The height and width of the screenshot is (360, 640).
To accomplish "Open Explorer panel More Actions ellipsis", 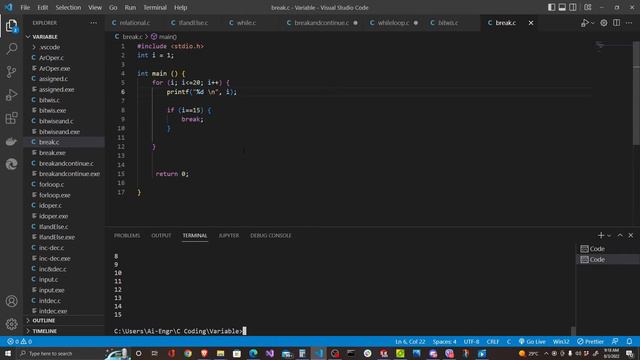I will (x=93, y=23).
